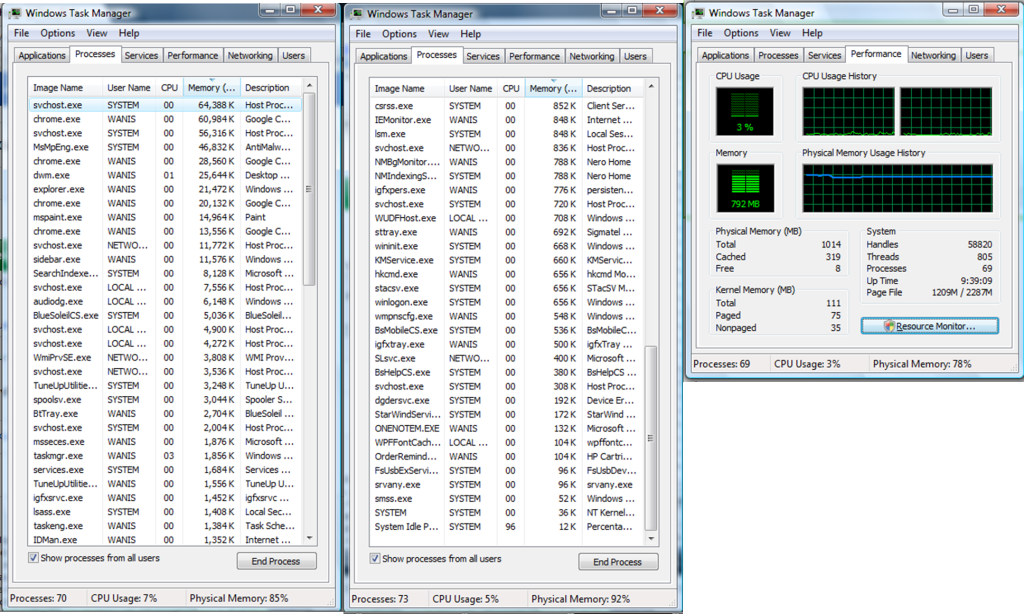Switch to Services tab in the left window

[141, 56]
